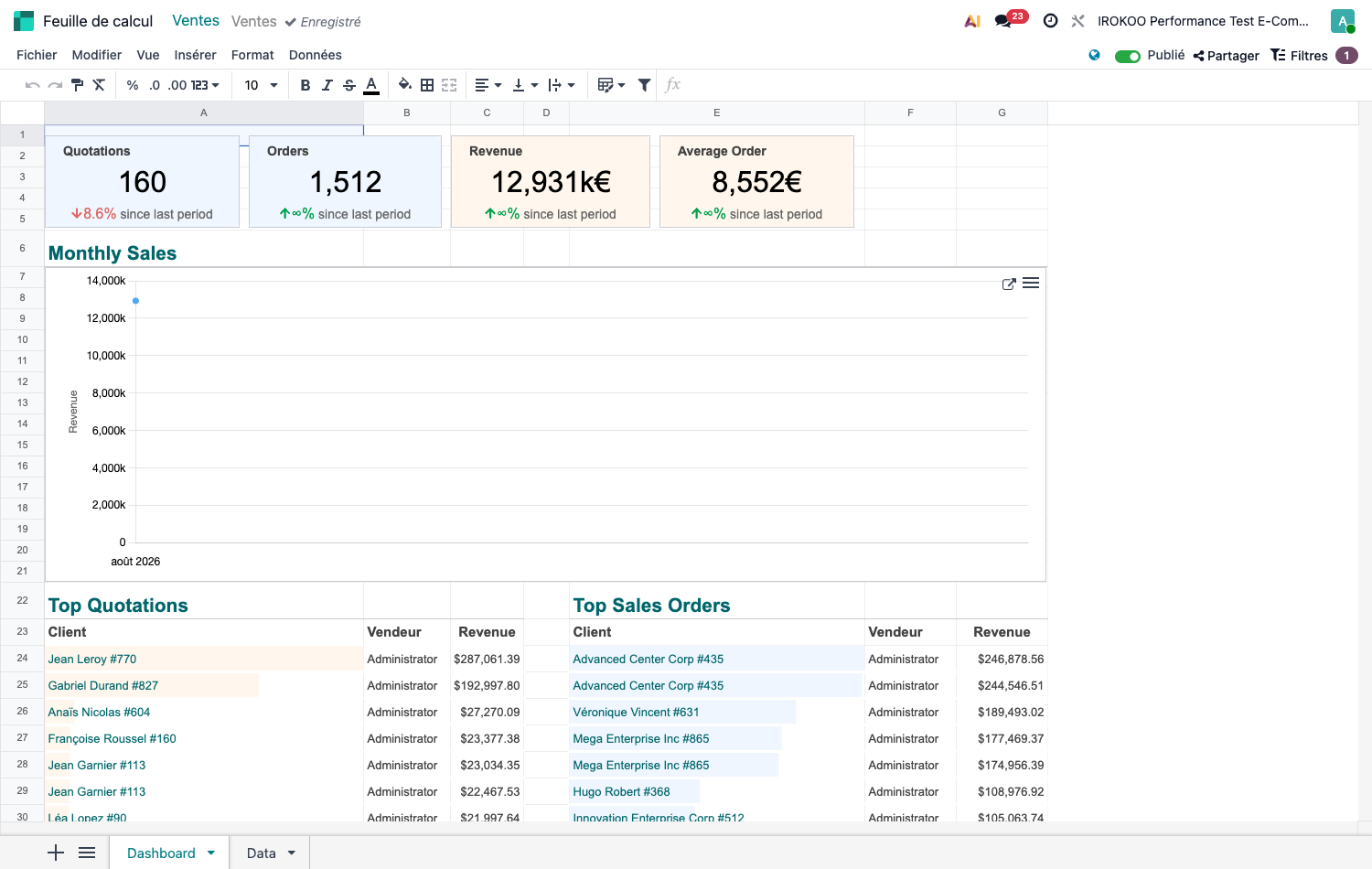The width and height of the screenshot is (1372, 869).
Task: Toggle the filter icon in toolbar
Action: click(x=645, y=85)
